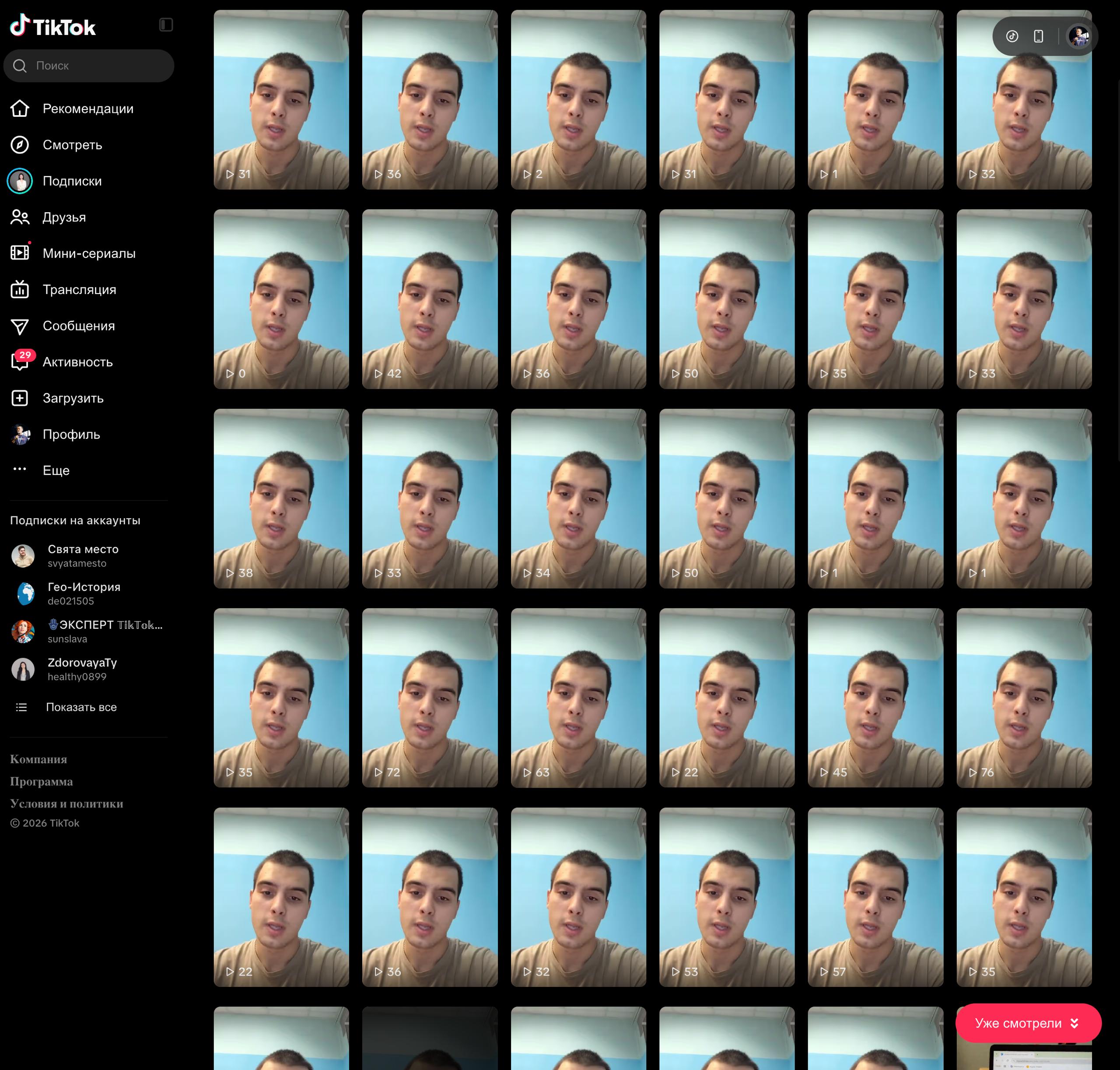Click the ZdorovayaTy account avatar
This screenshot has width=1120, height=1070.
coord(23,669)
